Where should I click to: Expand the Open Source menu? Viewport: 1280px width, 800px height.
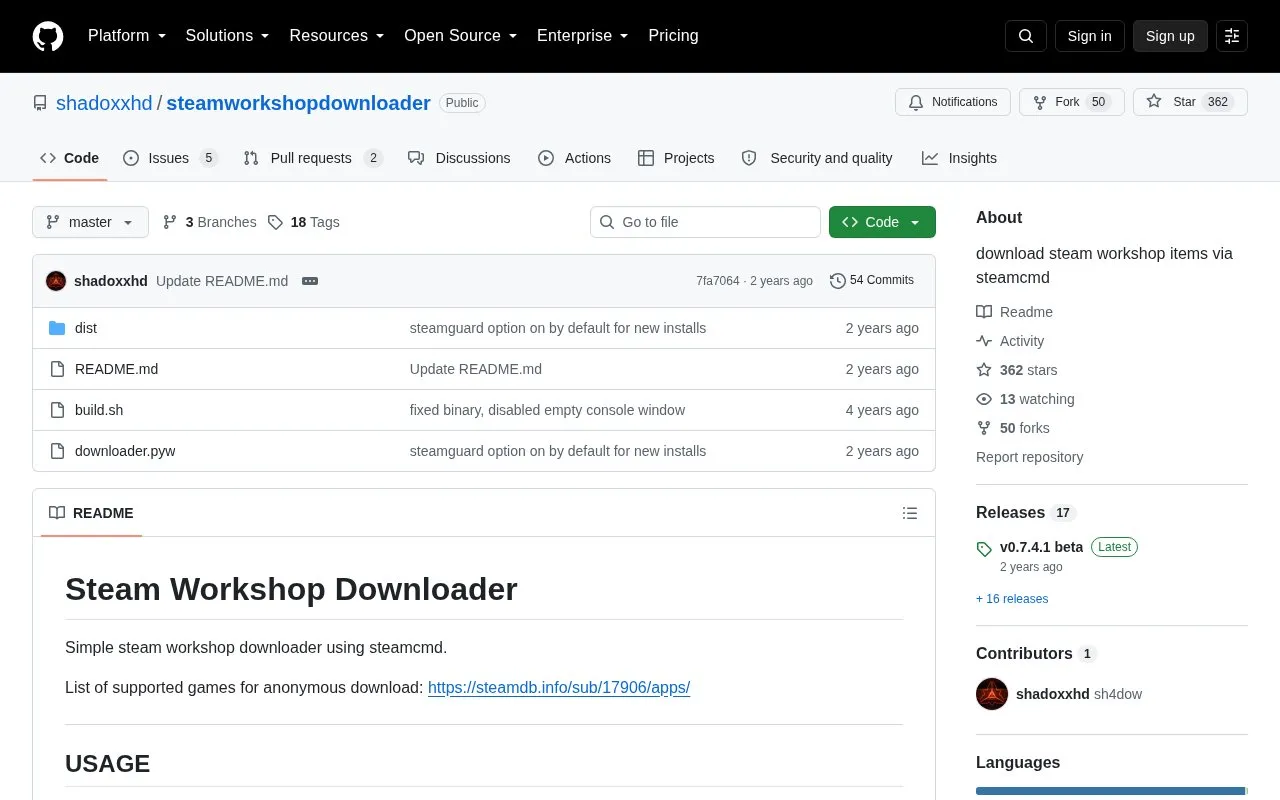(461, 36)
